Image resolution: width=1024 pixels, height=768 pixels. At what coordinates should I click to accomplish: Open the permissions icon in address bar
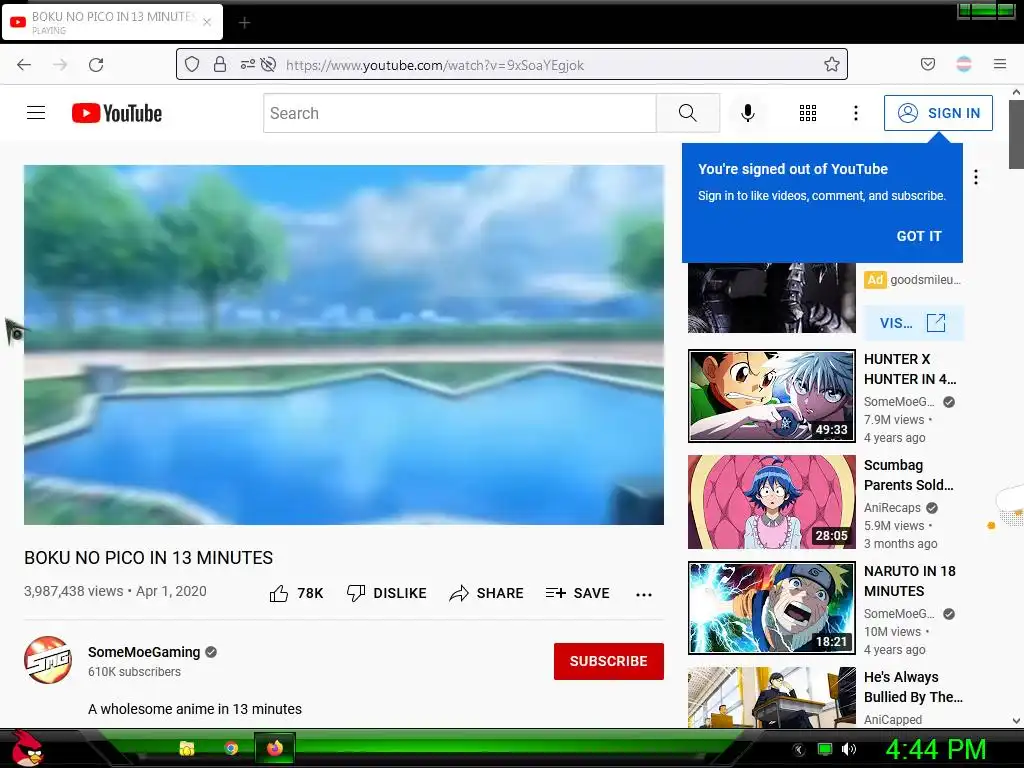pos(248,64)
